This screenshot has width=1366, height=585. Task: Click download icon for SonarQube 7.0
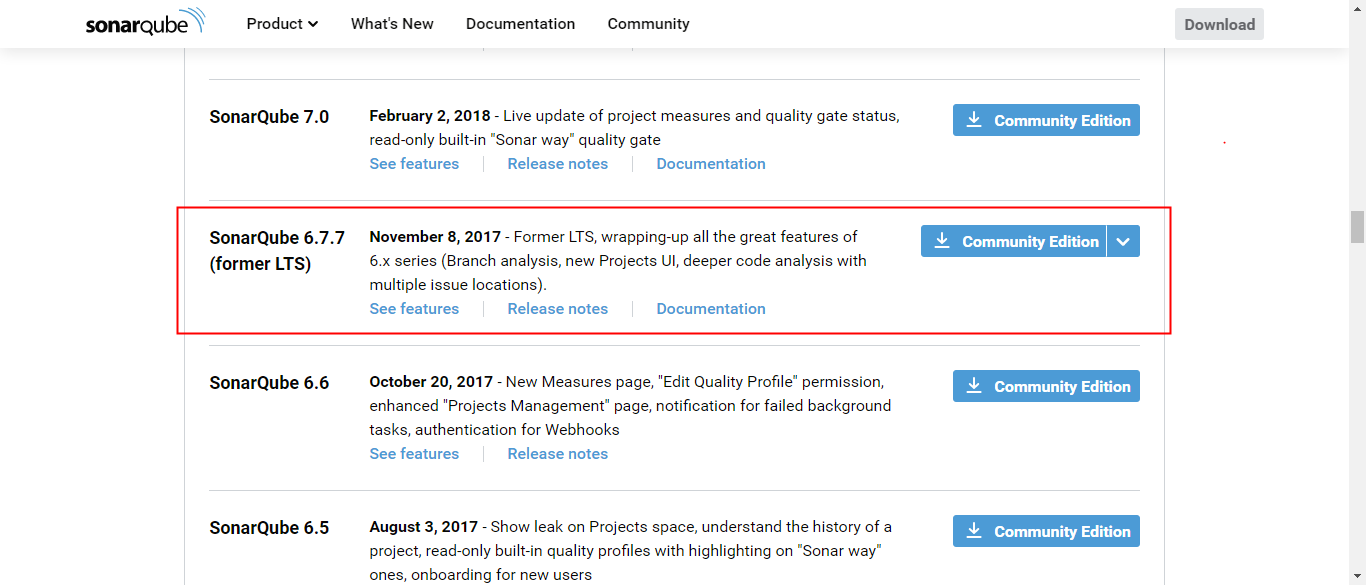(973, 121)
